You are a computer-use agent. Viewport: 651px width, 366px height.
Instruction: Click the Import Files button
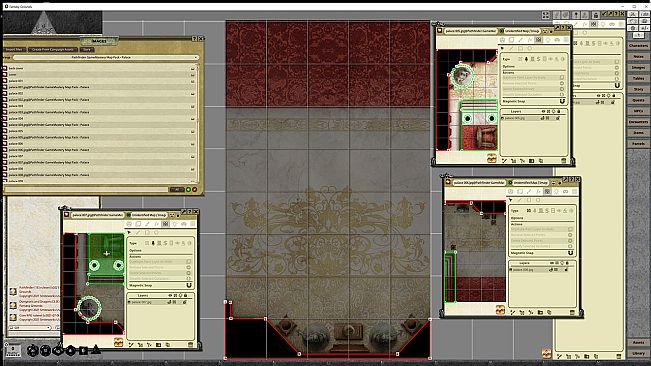coord(15,49)
